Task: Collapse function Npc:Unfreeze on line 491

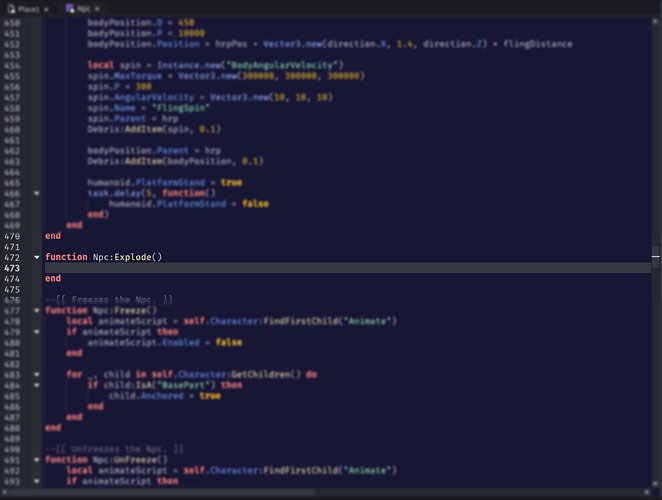Action: click(37, 460)
